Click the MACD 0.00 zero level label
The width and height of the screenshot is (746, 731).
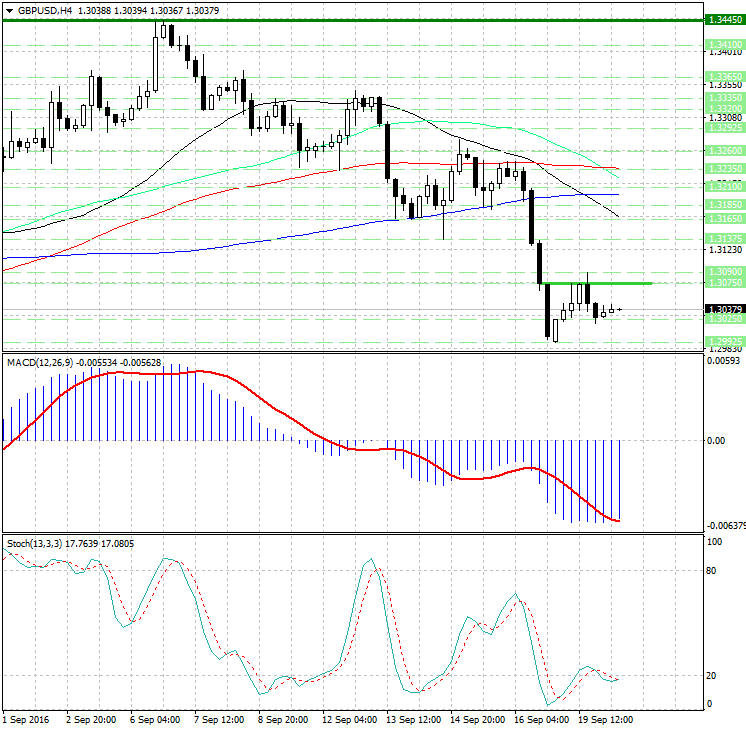[x=716, y=441]
